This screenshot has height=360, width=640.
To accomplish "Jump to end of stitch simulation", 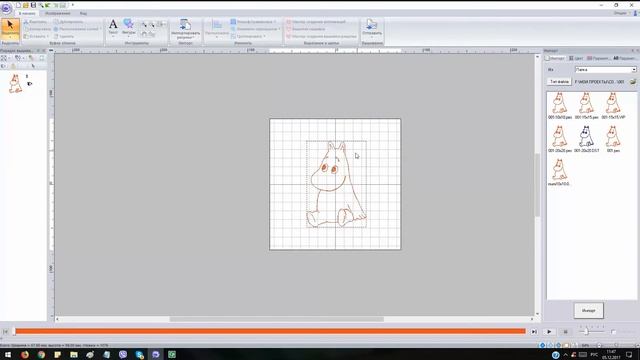I will tap(534, 332).
